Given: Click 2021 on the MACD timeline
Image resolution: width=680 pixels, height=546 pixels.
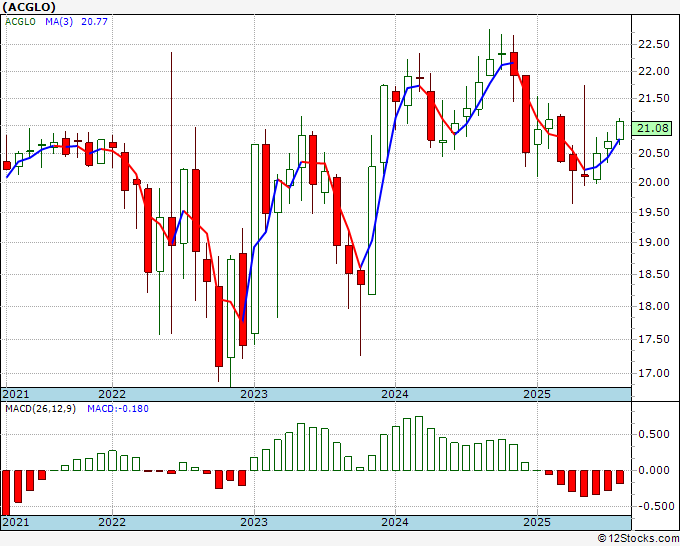Looking at the screenshot, I should pos(16,522).
